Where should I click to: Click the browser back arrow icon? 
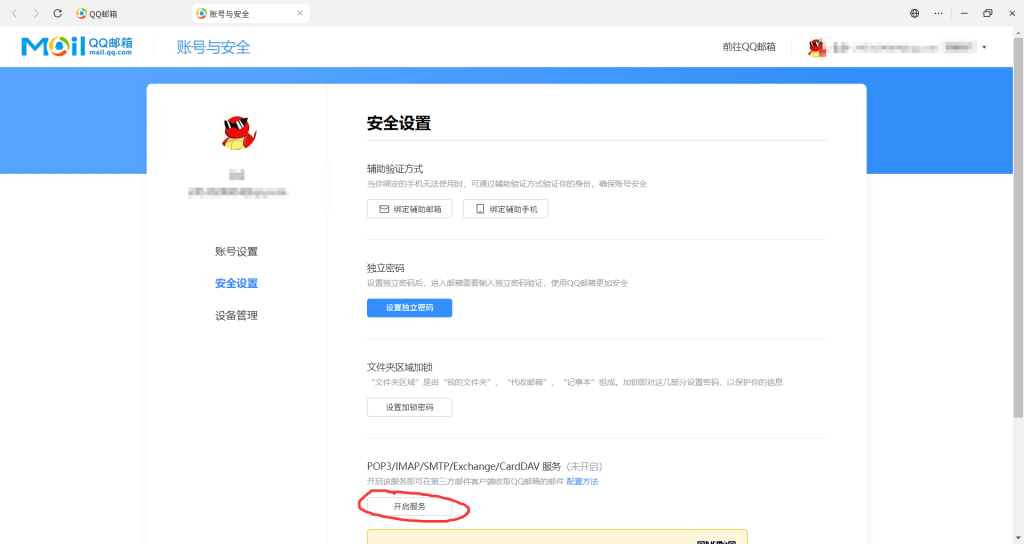tap(15, 14)
